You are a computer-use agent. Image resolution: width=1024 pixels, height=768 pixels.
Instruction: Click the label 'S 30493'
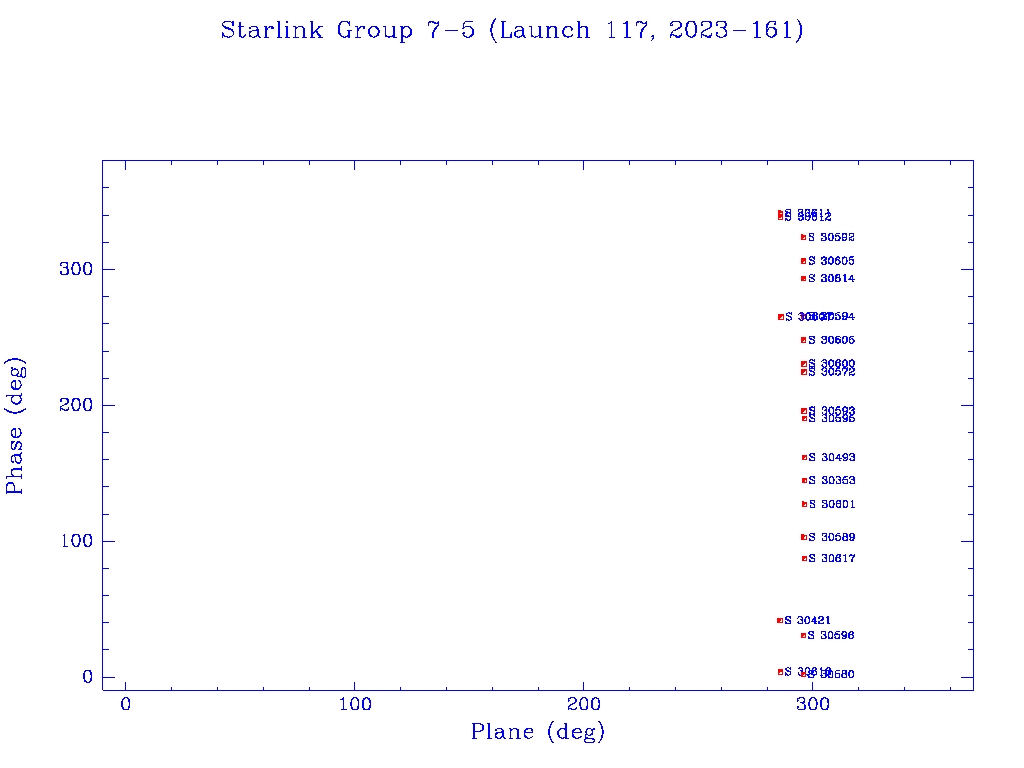pos(832,458)
